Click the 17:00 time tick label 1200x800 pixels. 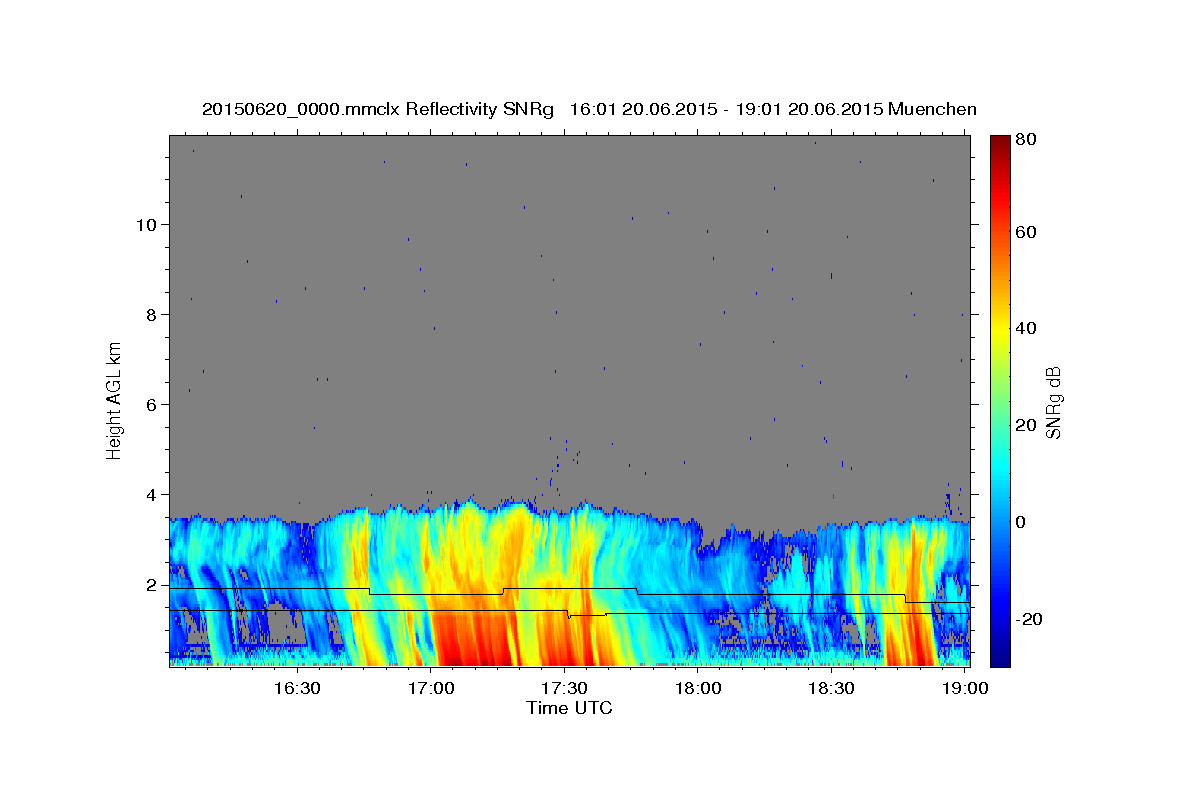point(431,688)
